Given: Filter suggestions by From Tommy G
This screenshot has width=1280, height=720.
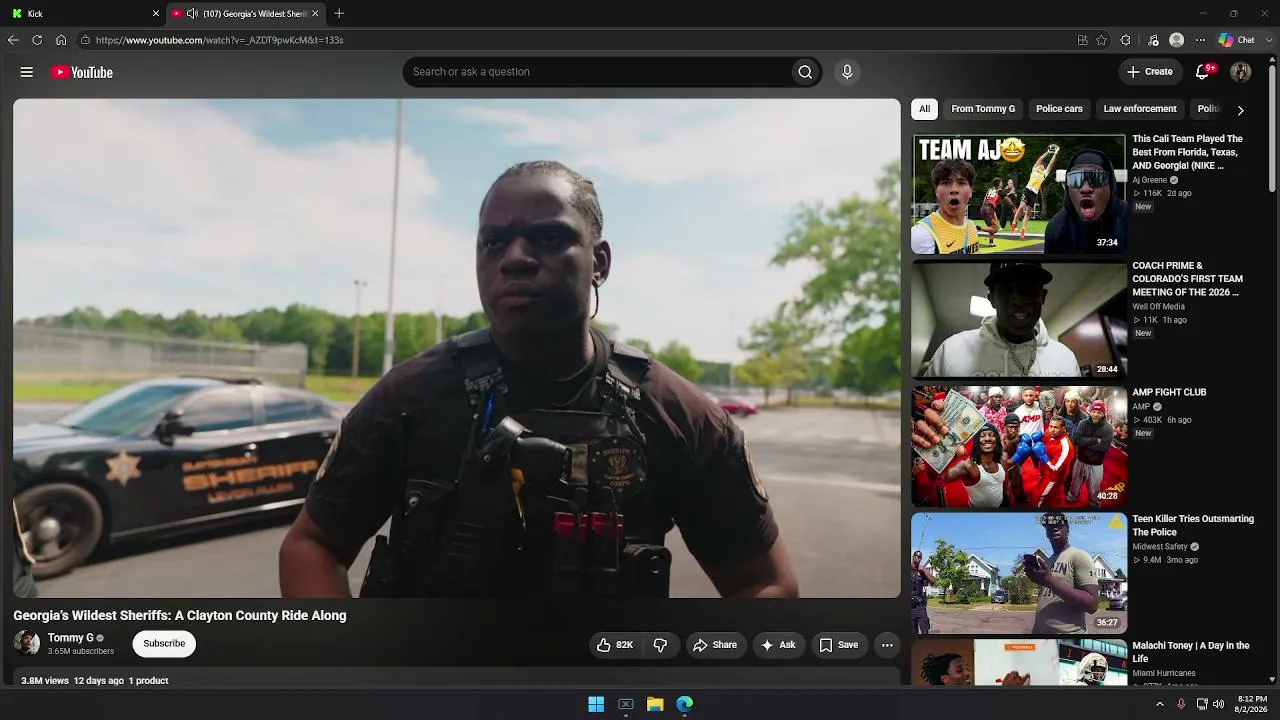Looking at the screenshot, I should 983,109.
